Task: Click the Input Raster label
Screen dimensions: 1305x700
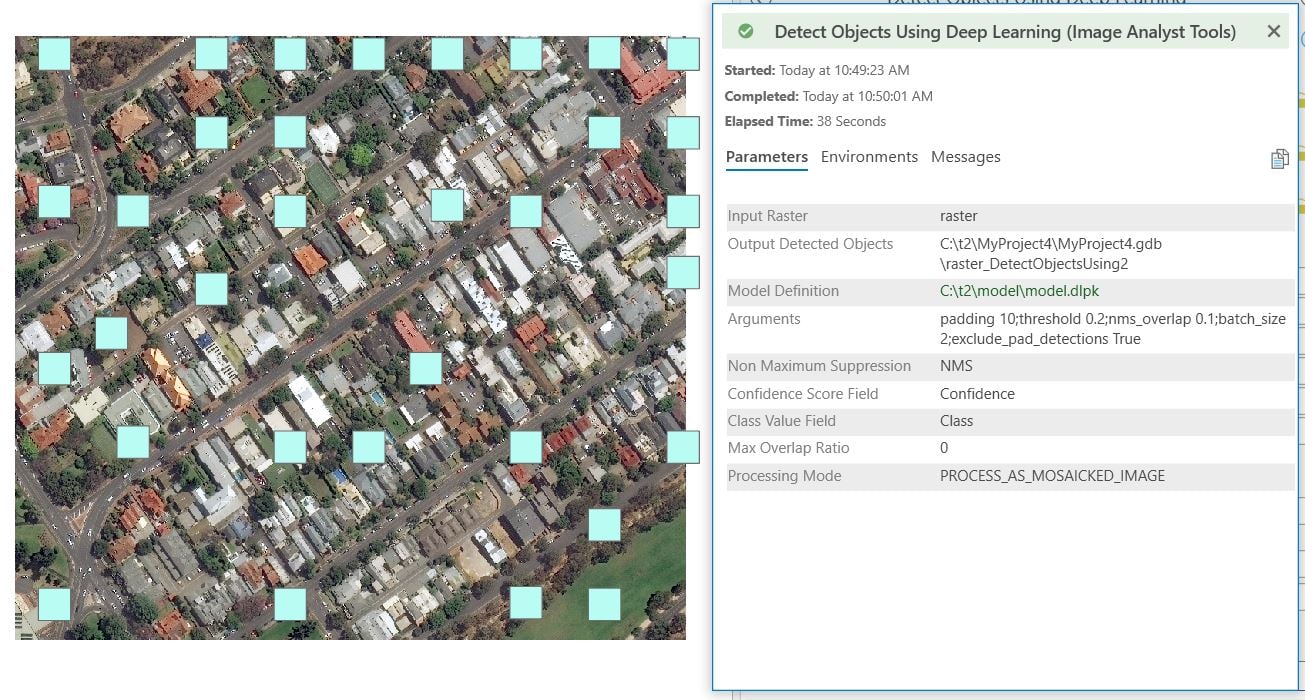Action: click(x=768, y=216)
